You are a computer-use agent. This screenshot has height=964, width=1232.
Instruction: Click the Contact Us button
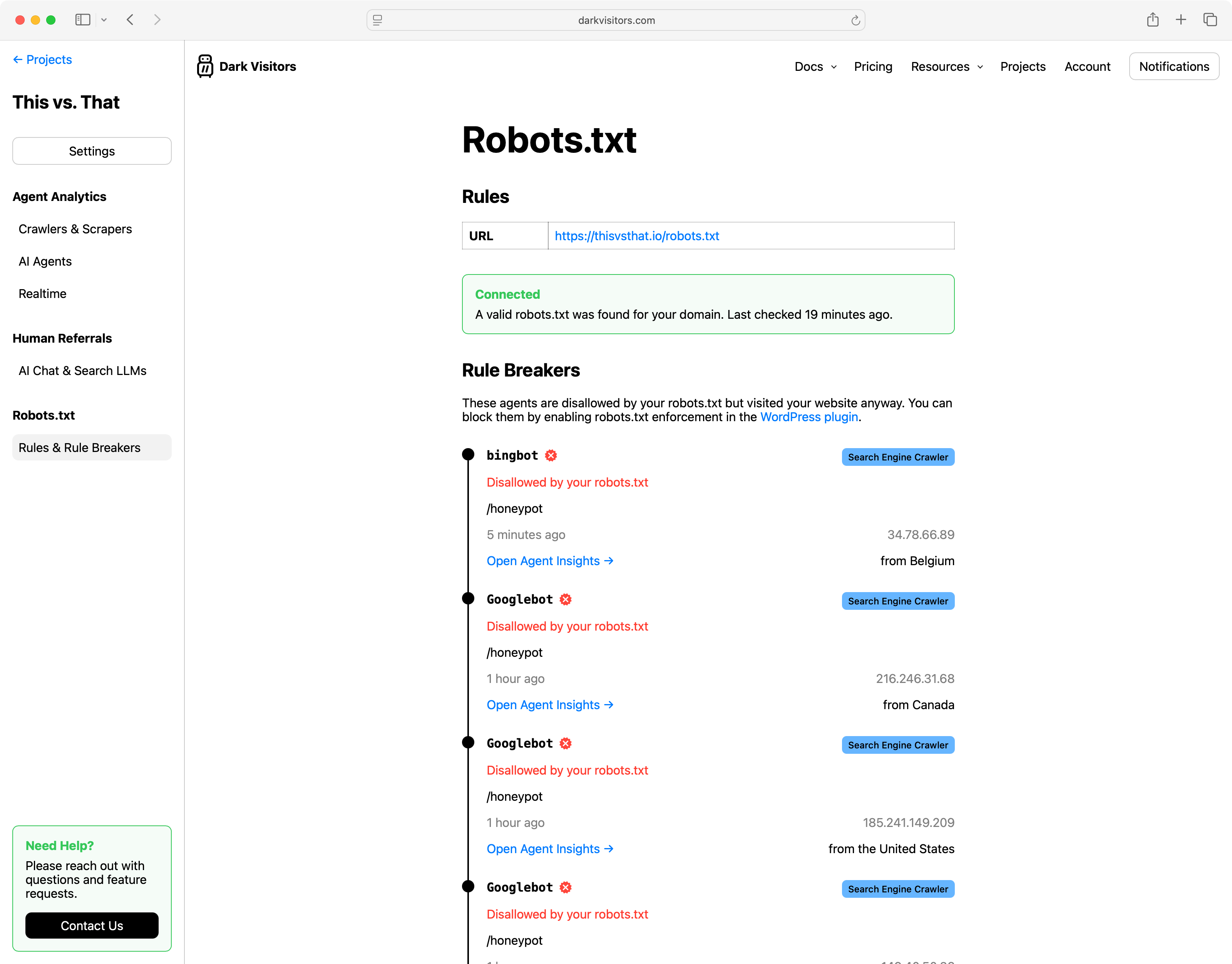(92, 926)
